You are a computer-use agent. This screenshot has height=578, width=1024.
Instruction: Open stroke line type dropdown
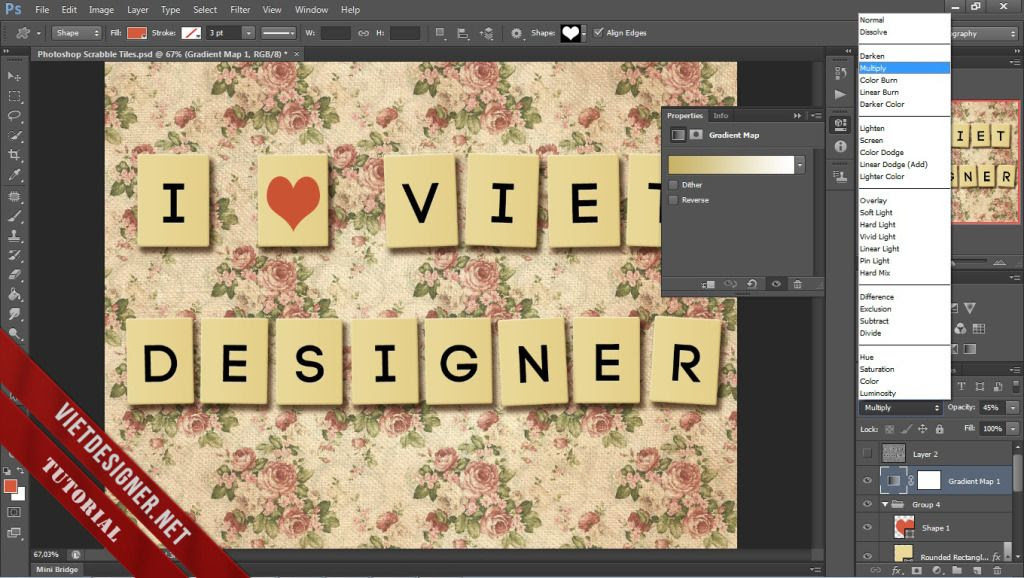coord(278,33)
